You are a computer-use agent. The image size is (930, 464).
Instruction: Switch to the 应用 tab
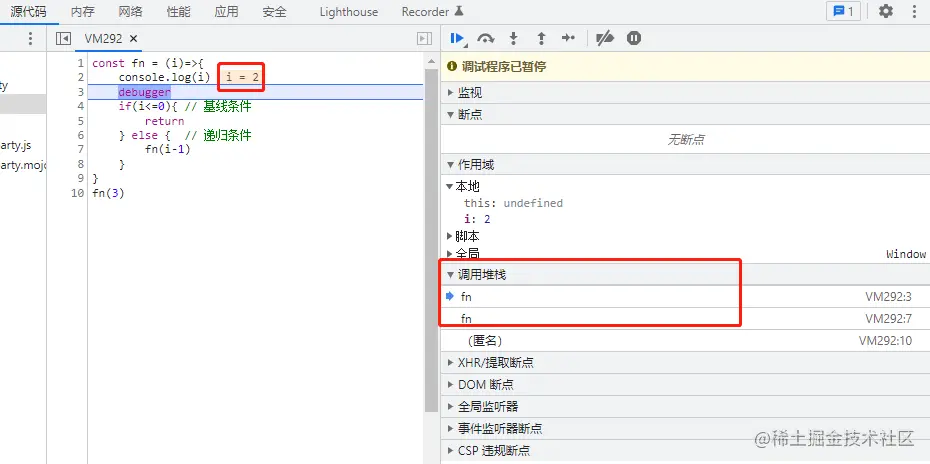pos(227,11)
